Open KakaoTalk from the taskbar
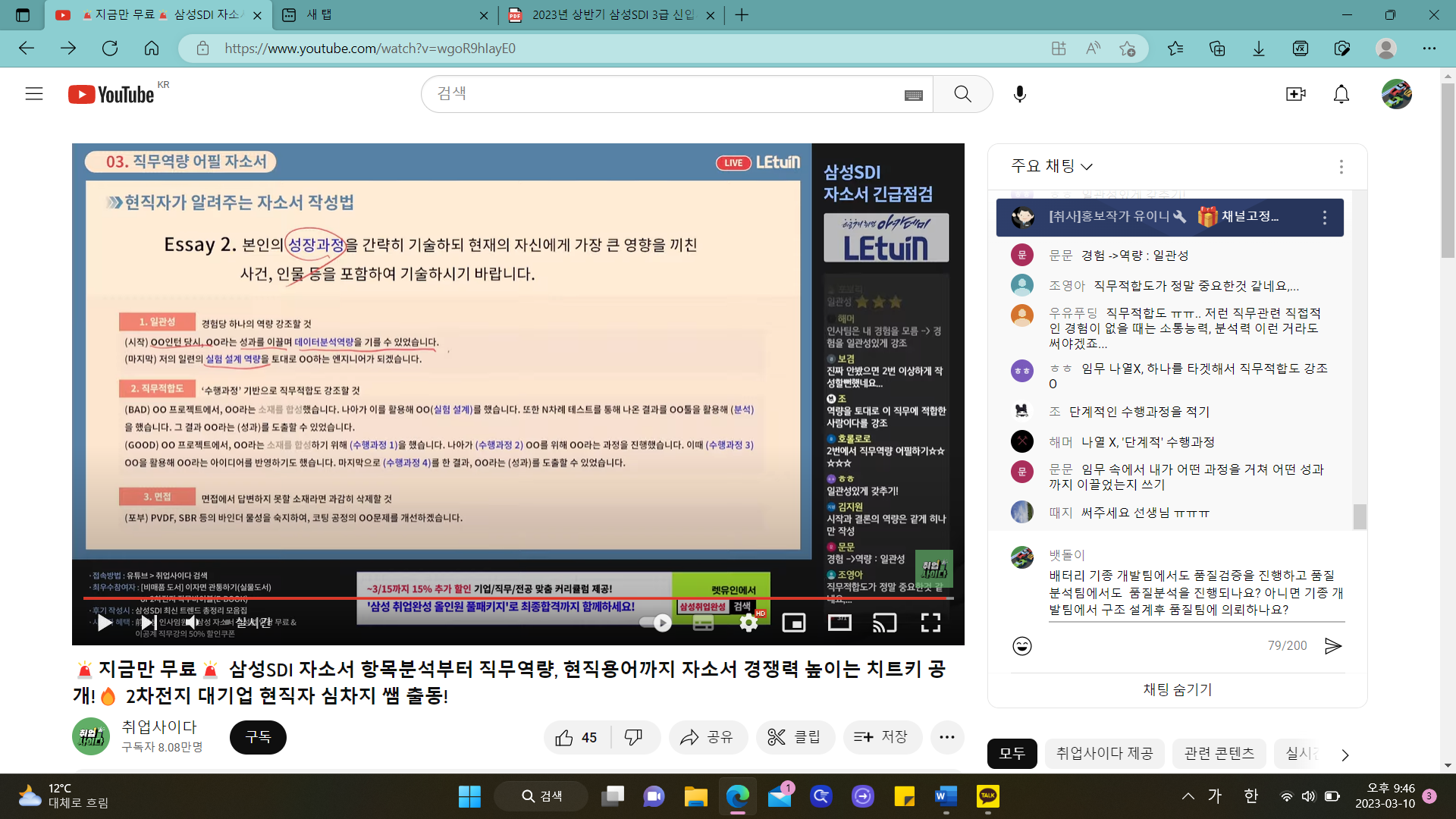 [x=987, y=796]
